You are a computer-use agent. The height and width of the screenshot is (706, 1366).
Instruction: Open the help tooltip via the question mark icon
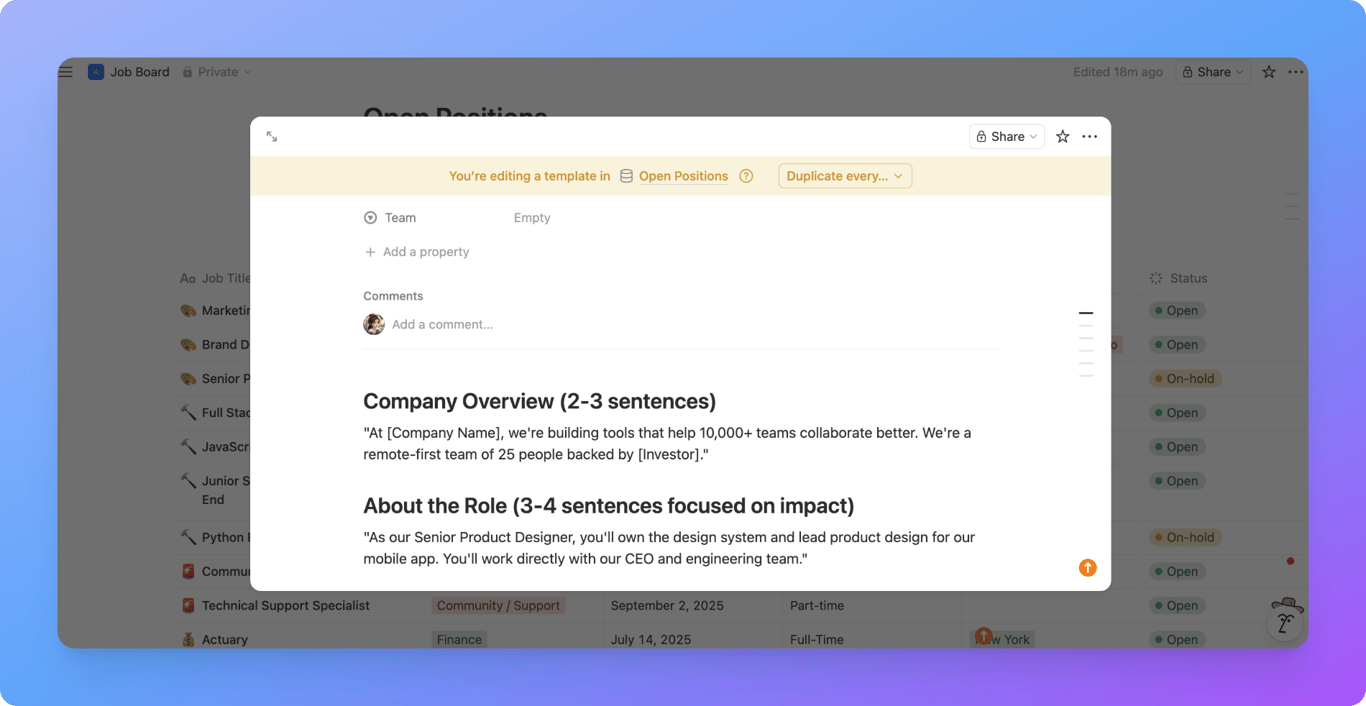(x=746, y=176)
